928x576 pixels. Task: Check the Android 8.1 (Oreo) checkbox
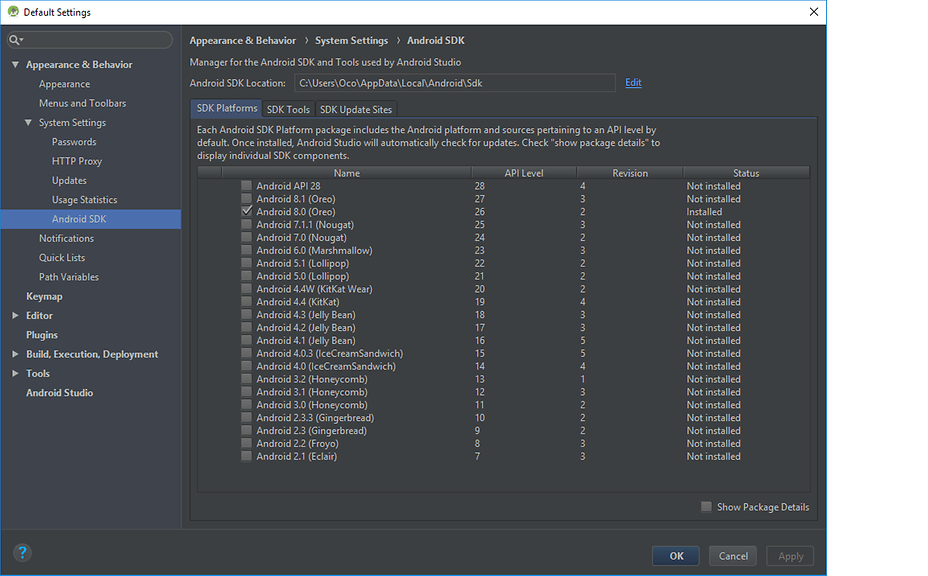[246, 199]
